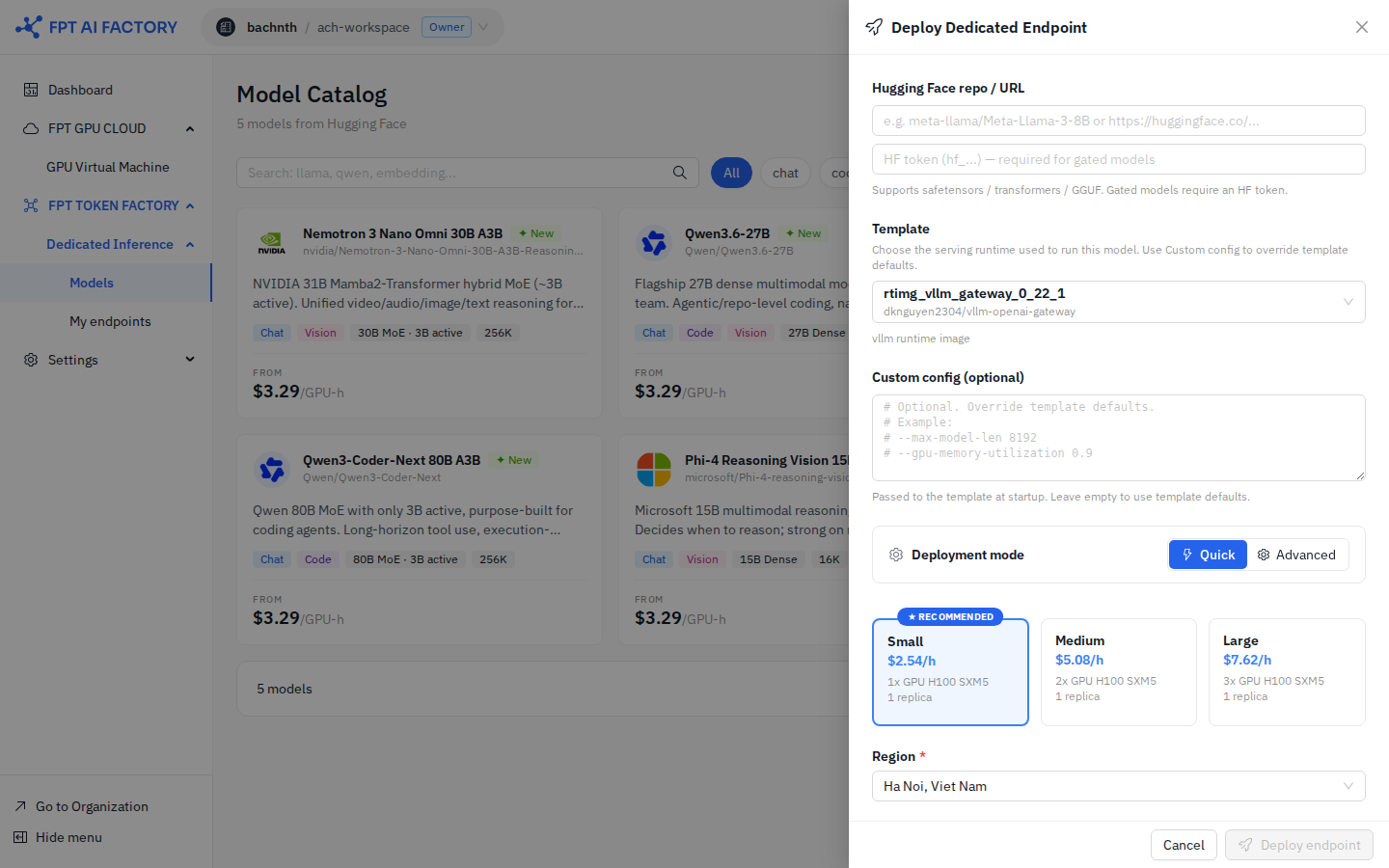This screenshot has width=1389, height=868.
Task: Open the workspace switcher chevron
Action: point(483,27)
